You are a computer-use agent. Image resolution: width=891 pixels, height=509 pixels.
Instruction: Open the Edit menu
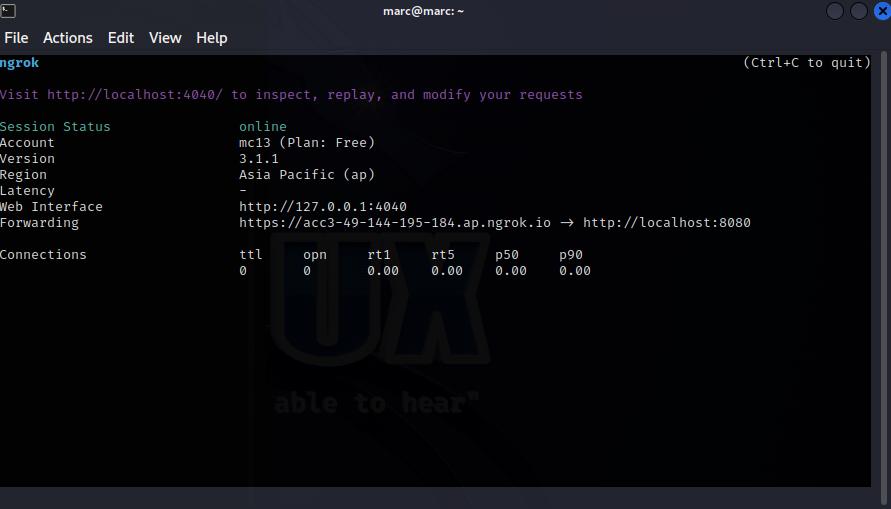tap(121, 38)
